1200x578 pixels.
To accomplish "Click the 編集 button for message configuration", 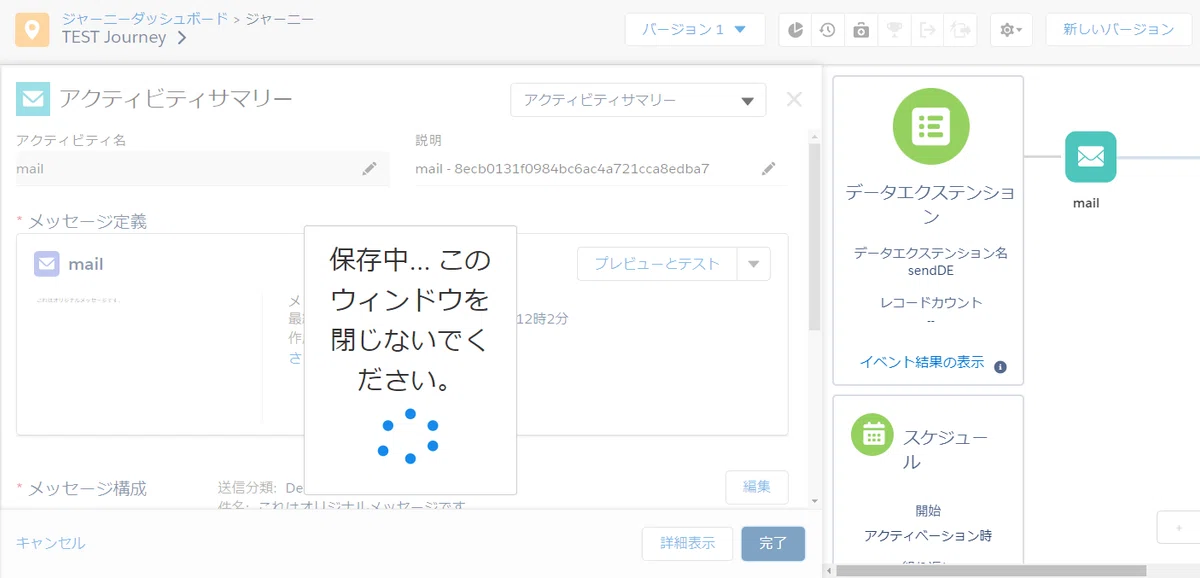I will [x=757, y=487].
